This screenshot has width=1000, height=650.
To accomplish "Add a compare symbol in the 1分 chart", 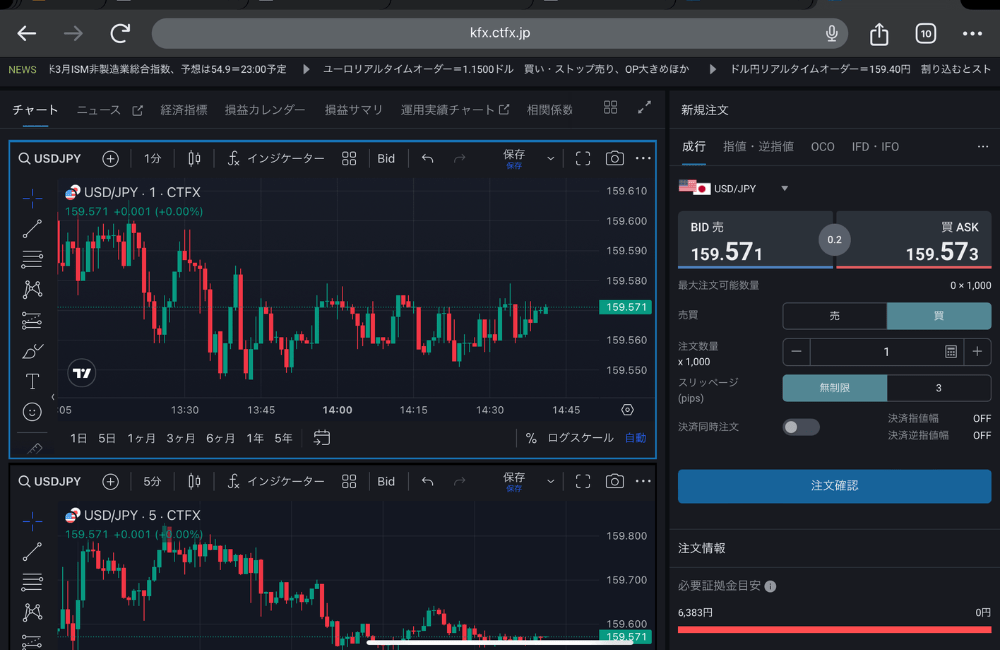I will 110,158.
